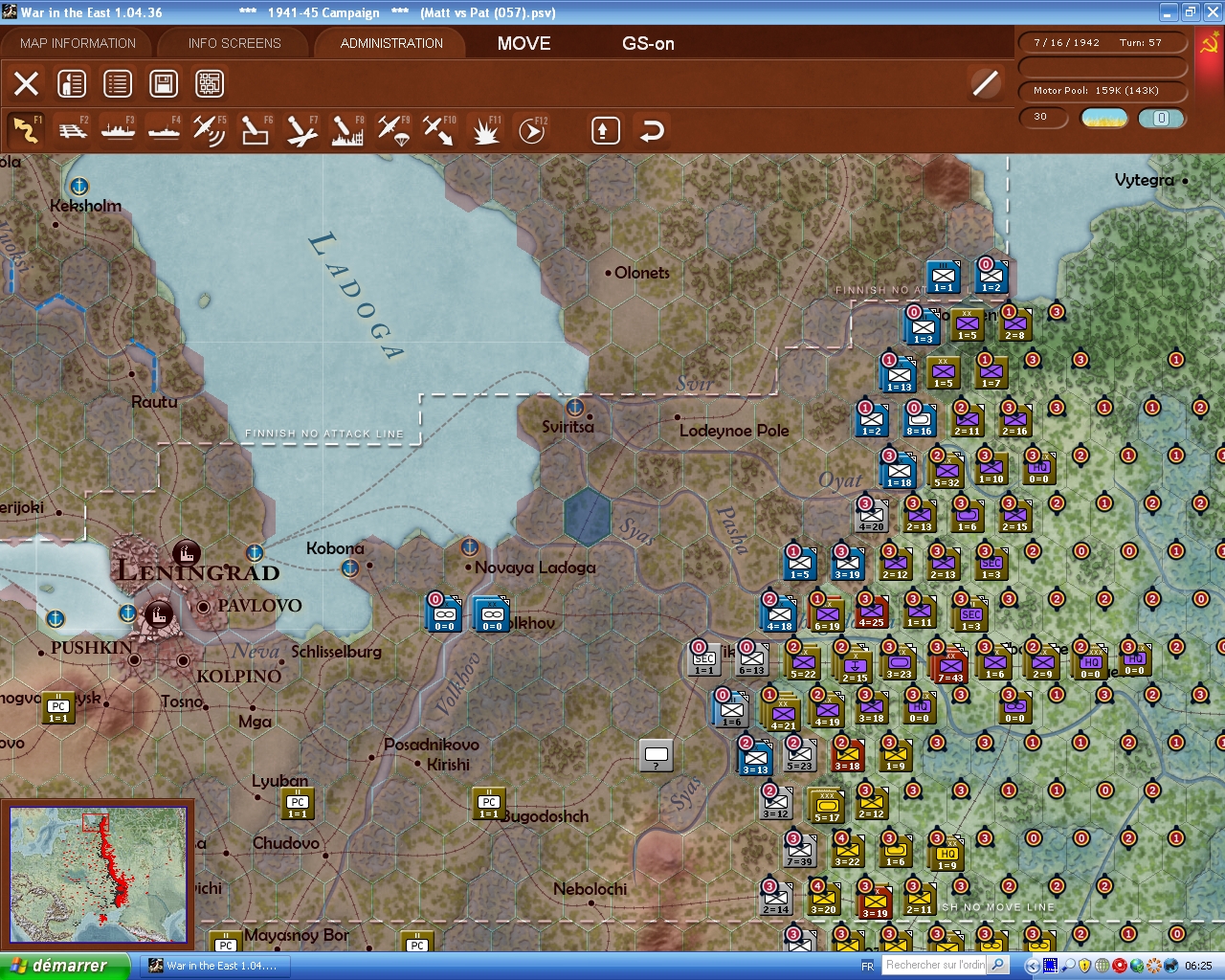Select the left 0=0 unit near Volkhov

pyautogui.click(x=444, y=613)
